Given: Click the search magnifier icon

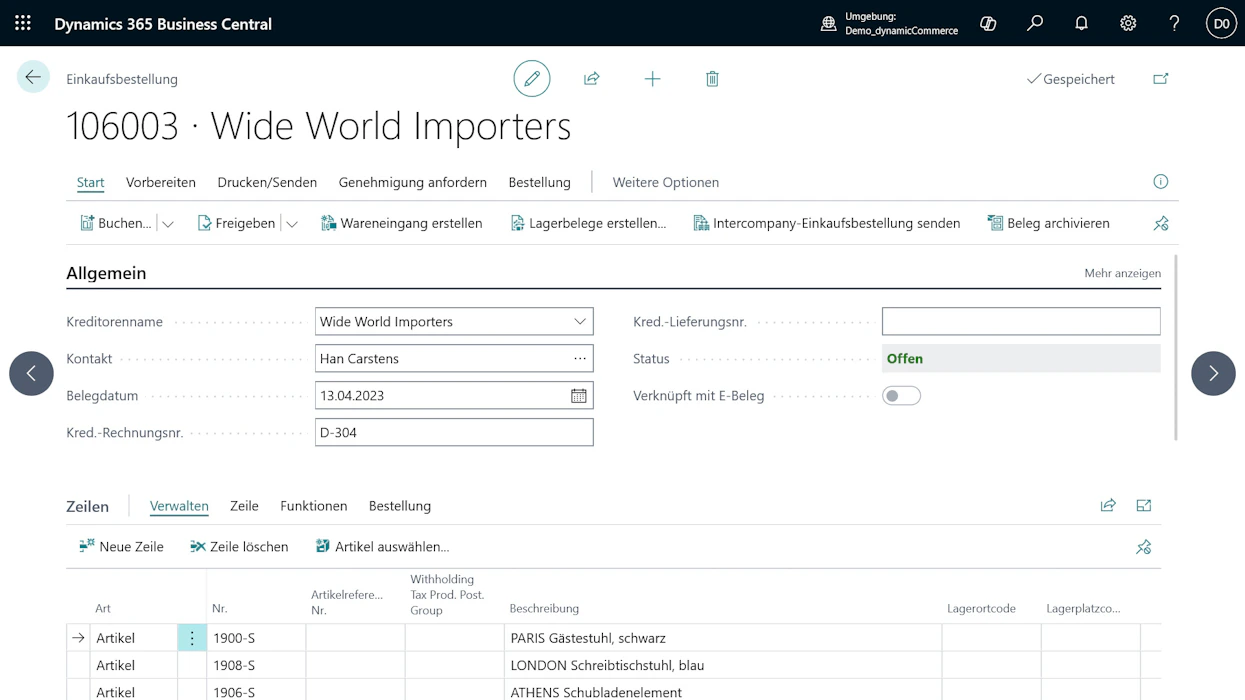Looking at the screenshot, I should click(1035, 23).
